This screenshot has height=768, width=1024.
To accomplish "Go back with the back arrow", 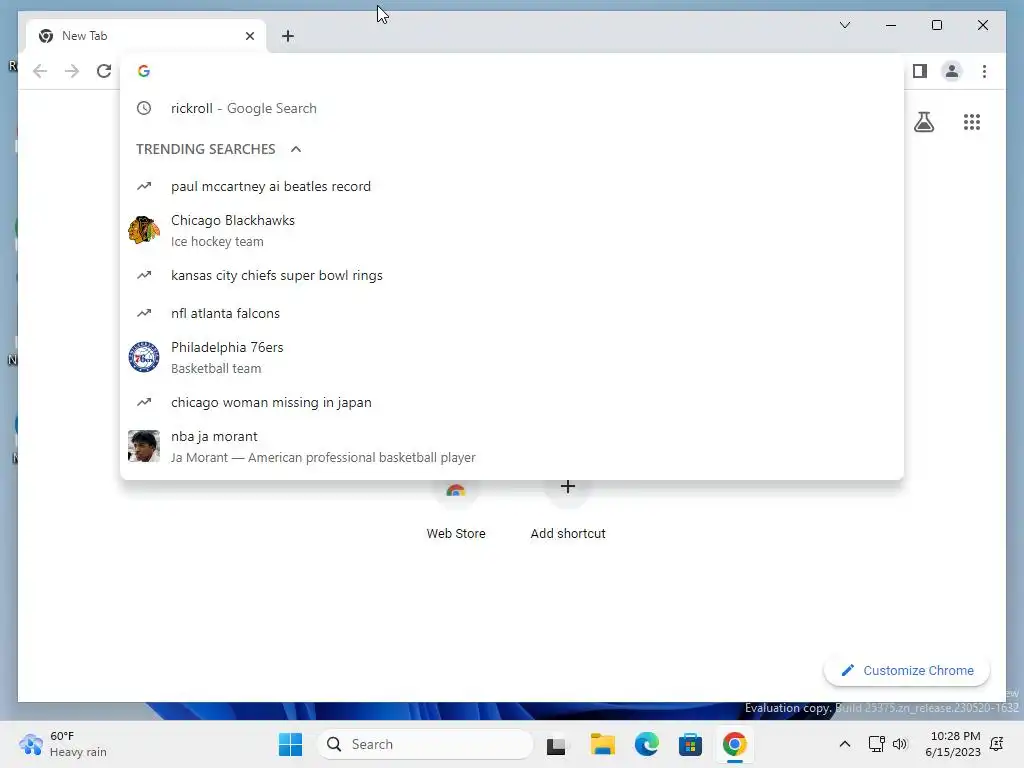I will point(40,71).
